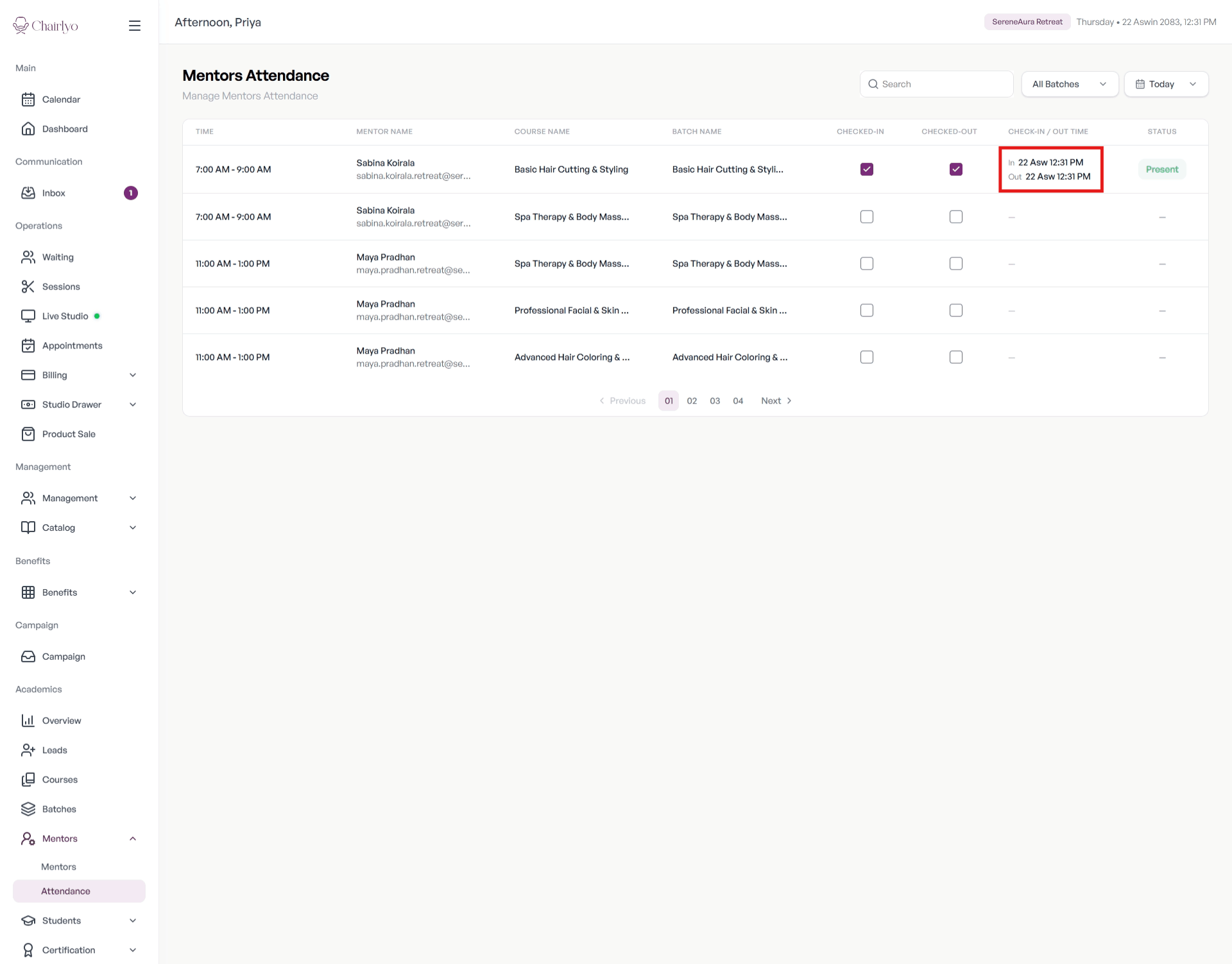The image size is (1232, 964).
Task: Uncheck Checked-Out for Basic Hair Cutting row
Action: click(x=956, y=169)
